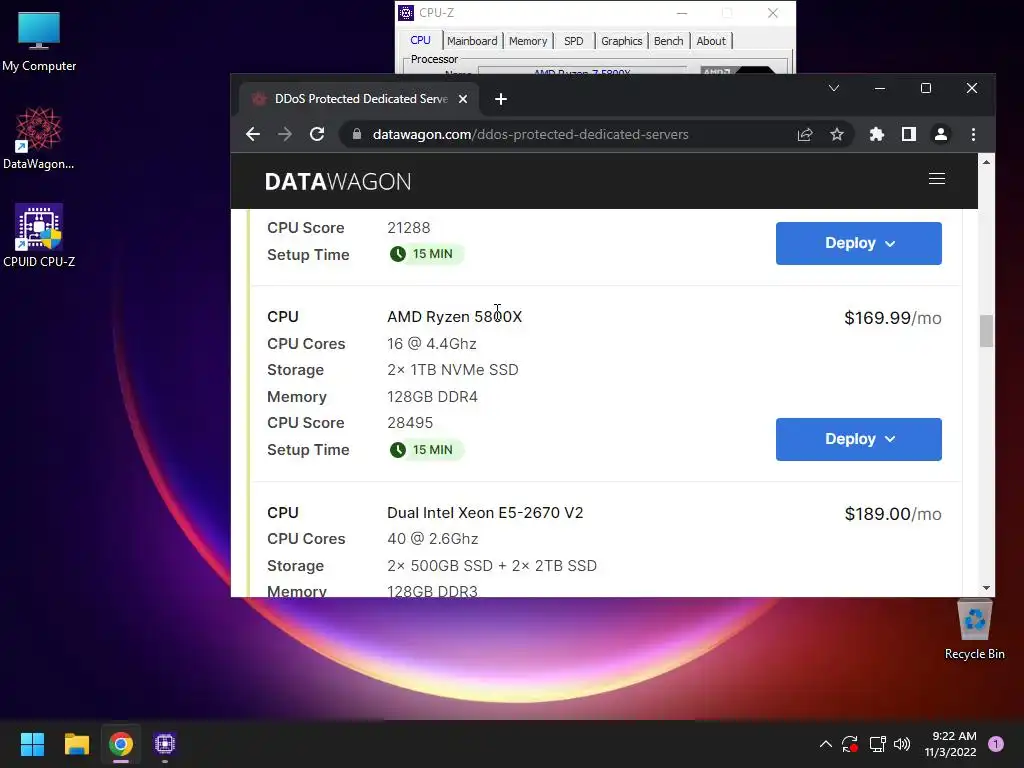Reload the DataWagon page
1024x768 pixels.
pos(317,135)
